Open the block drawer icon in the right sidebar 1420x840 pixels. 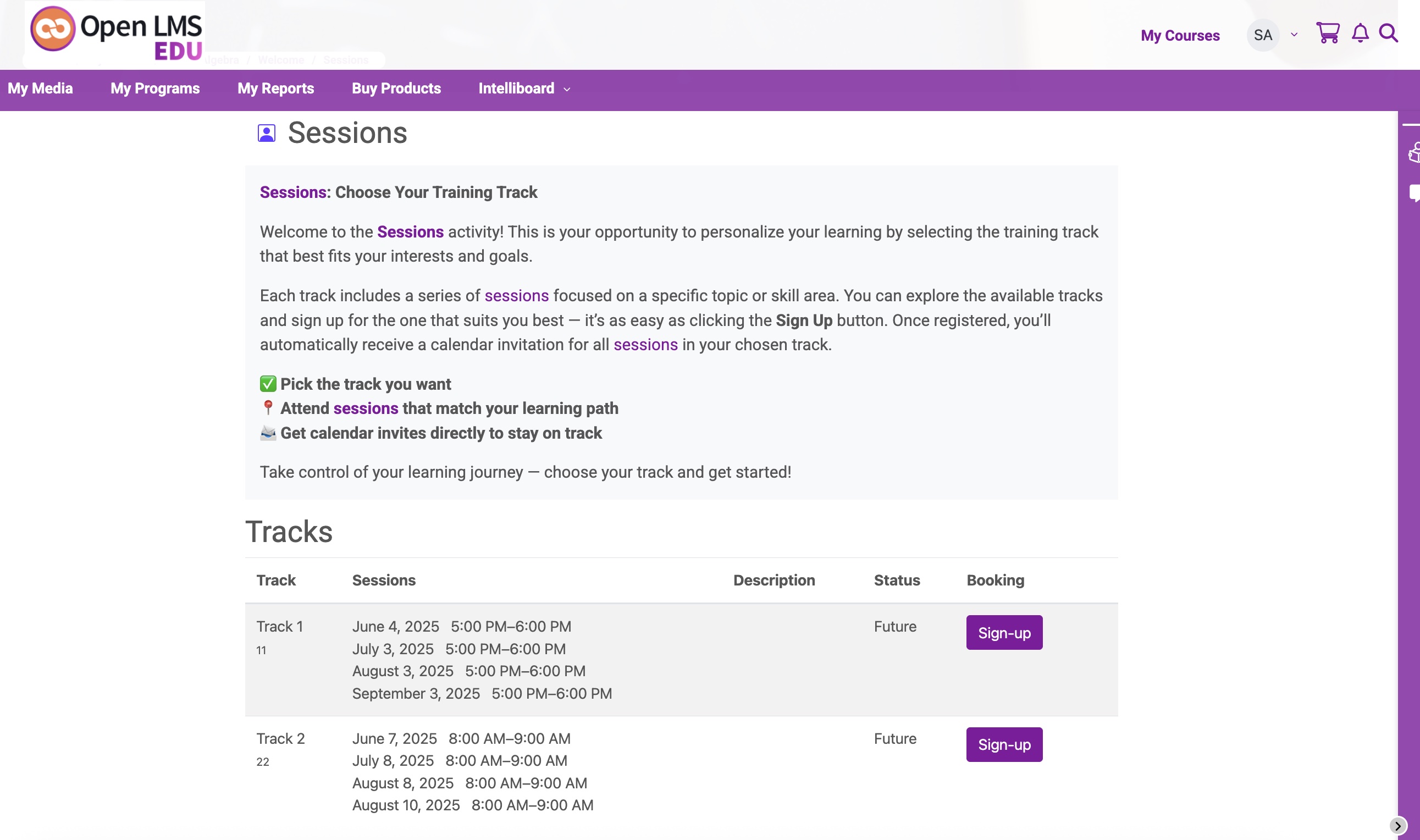point(1414,153)
